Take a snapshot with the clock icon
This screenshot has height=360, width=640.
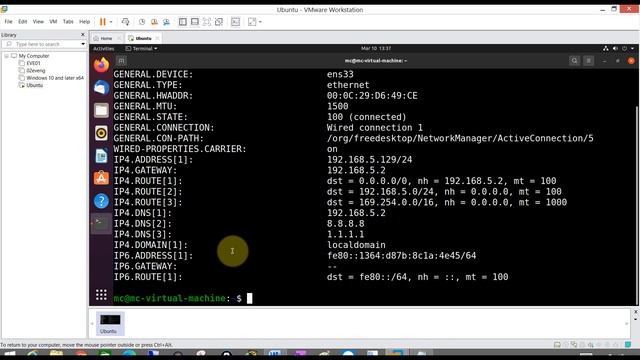(x=142, y=22)
